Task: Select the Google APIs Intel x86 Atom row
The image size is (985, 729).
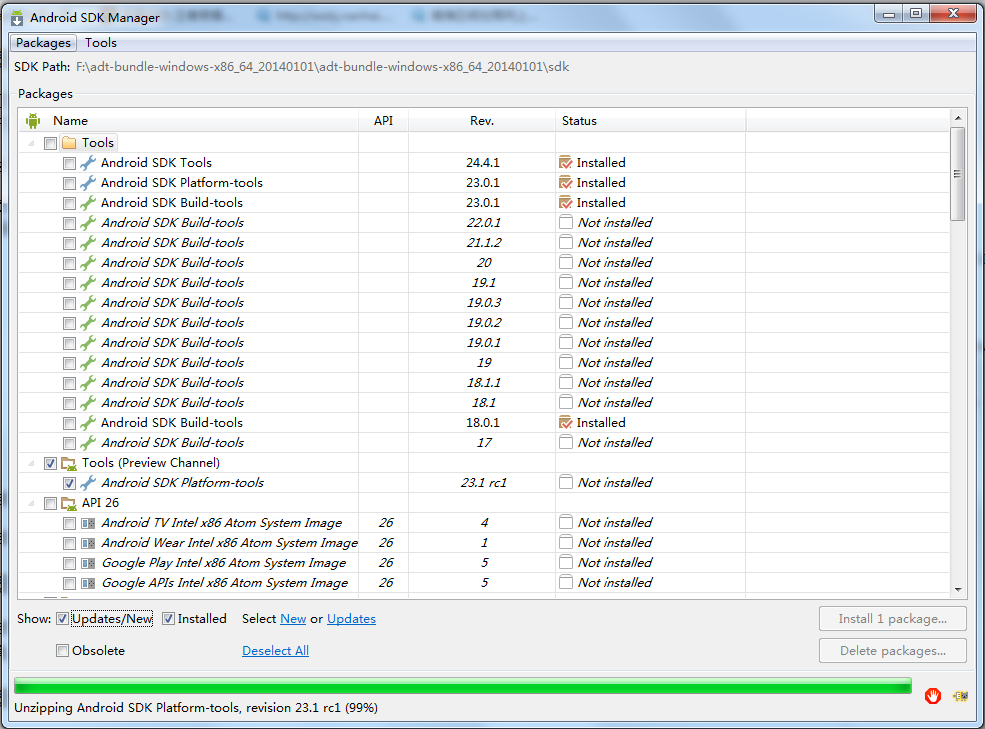Action: pyautogui.click(x=484, y=583)
